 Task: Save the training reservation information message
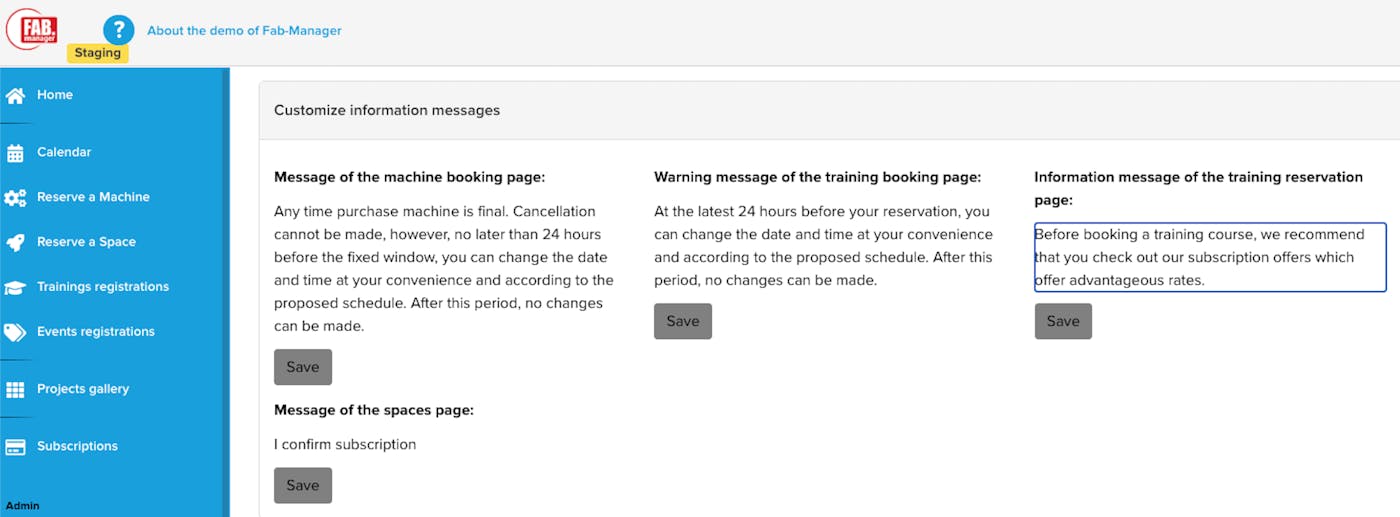point(1063,321)
